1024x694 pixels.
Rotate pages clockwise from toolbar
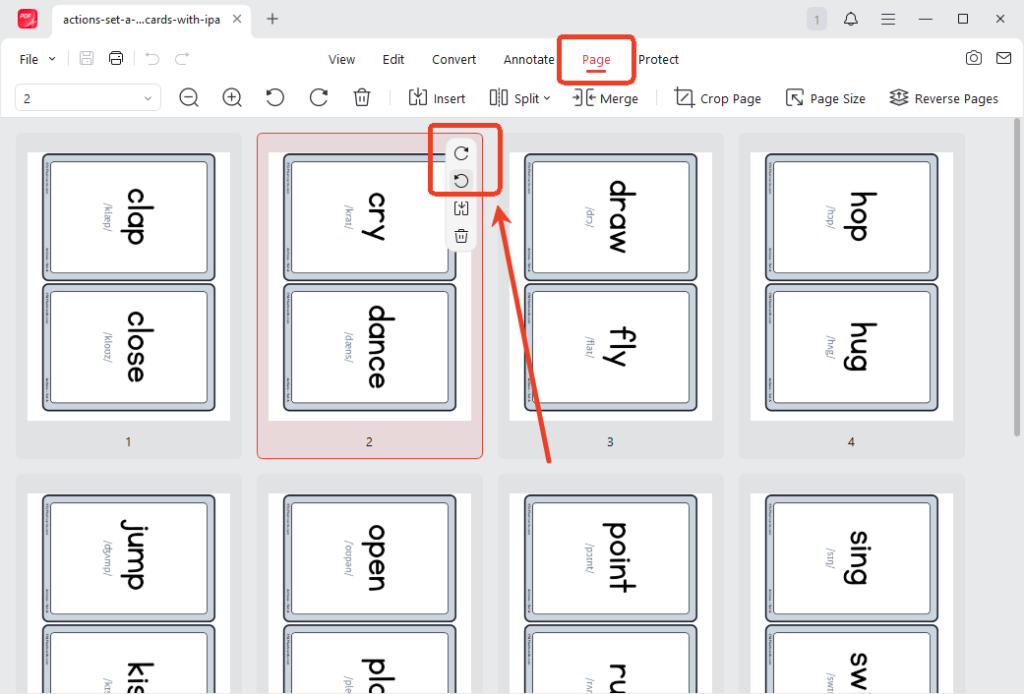tap(318, 98)
